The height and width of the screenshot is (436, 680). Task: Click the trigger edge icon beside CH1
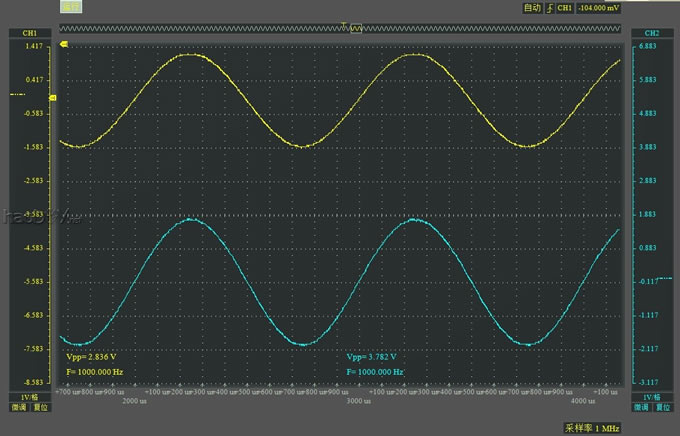click(x=548, y=7)
